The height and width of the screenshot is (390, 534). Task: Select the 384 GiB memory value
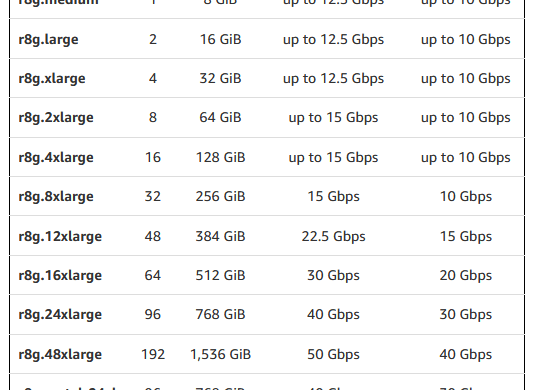(x=220, y=236)
